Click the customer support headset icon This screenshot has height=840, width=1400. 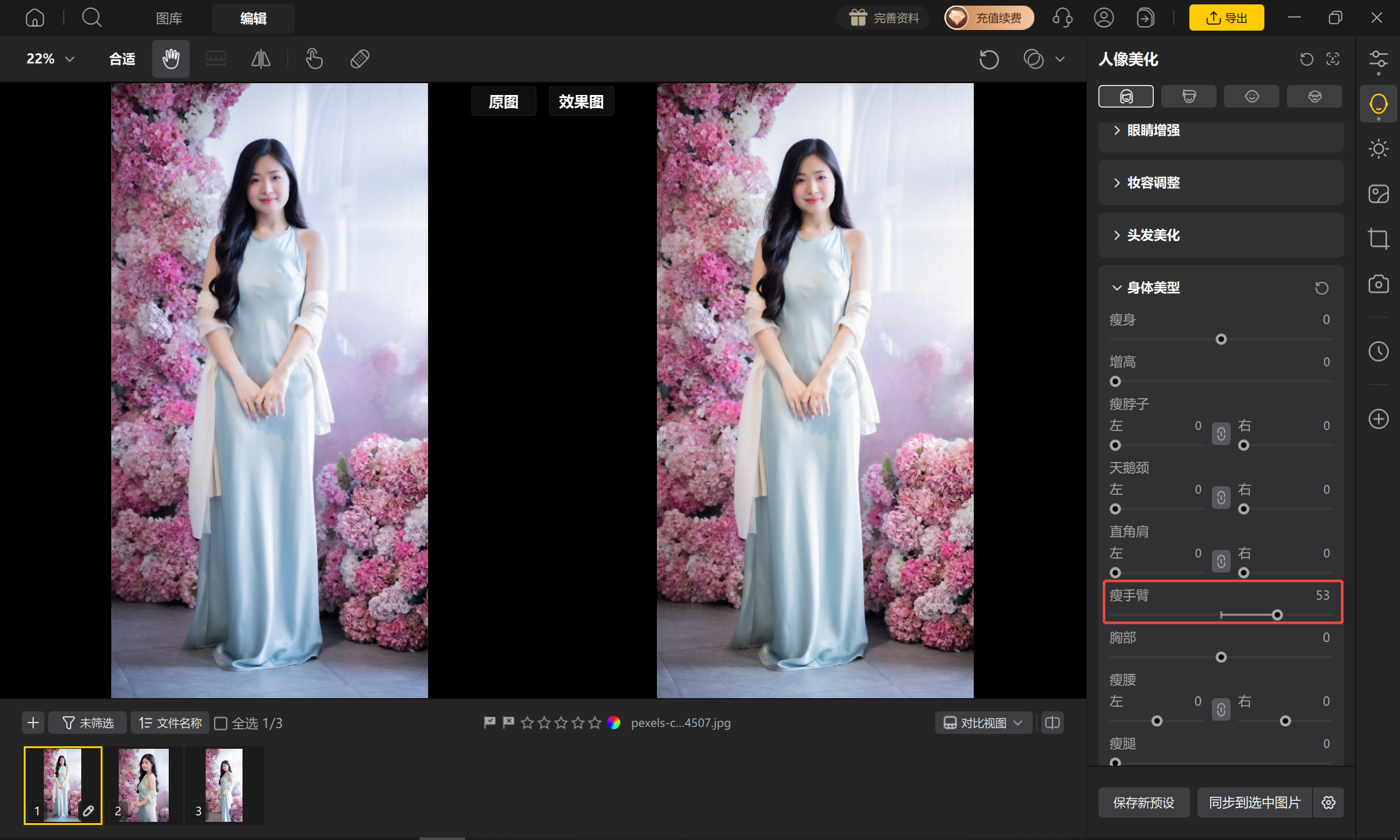(x=1062, y=17)
